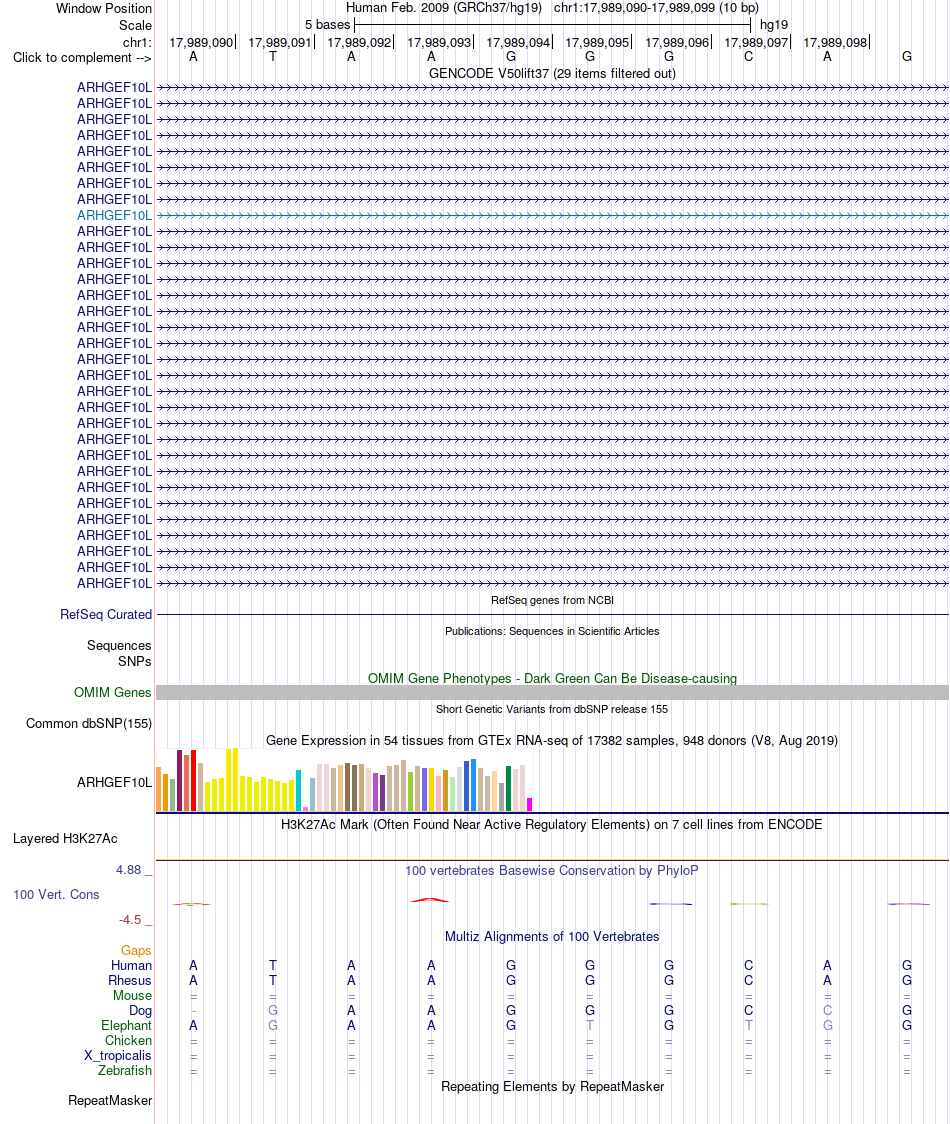950x1124 pixels.
Task: Click the SNPs publications track label
Action: tap(134, 662)
